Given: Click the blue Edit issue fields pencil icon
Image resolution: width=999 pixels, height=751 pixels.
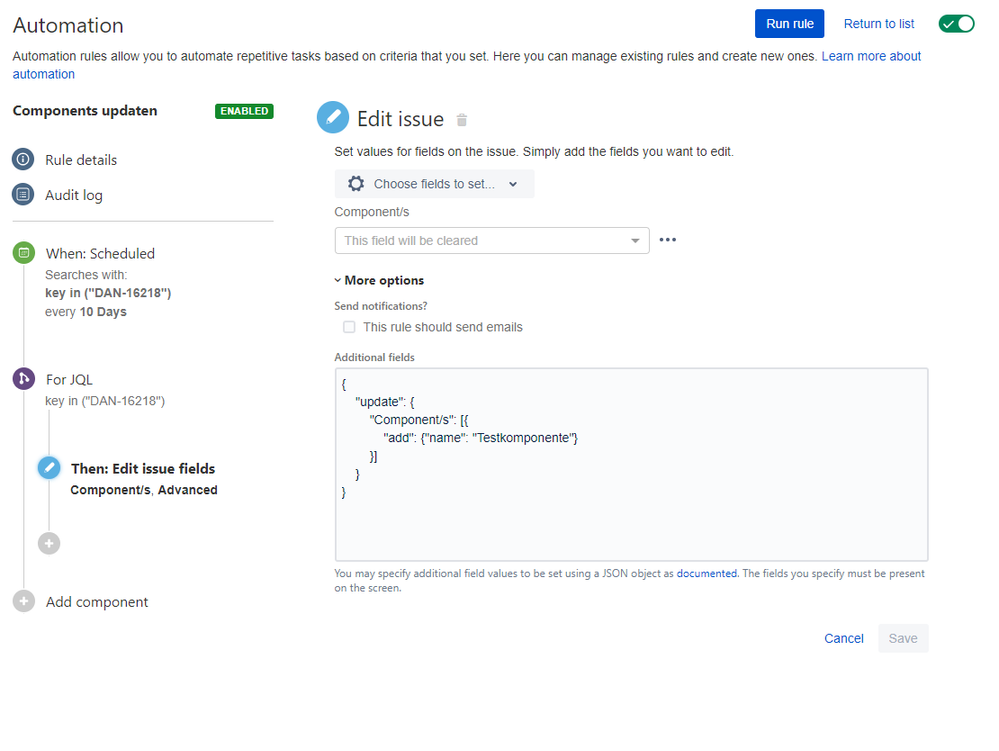Looking at the screenshot, I should (49, 468).
